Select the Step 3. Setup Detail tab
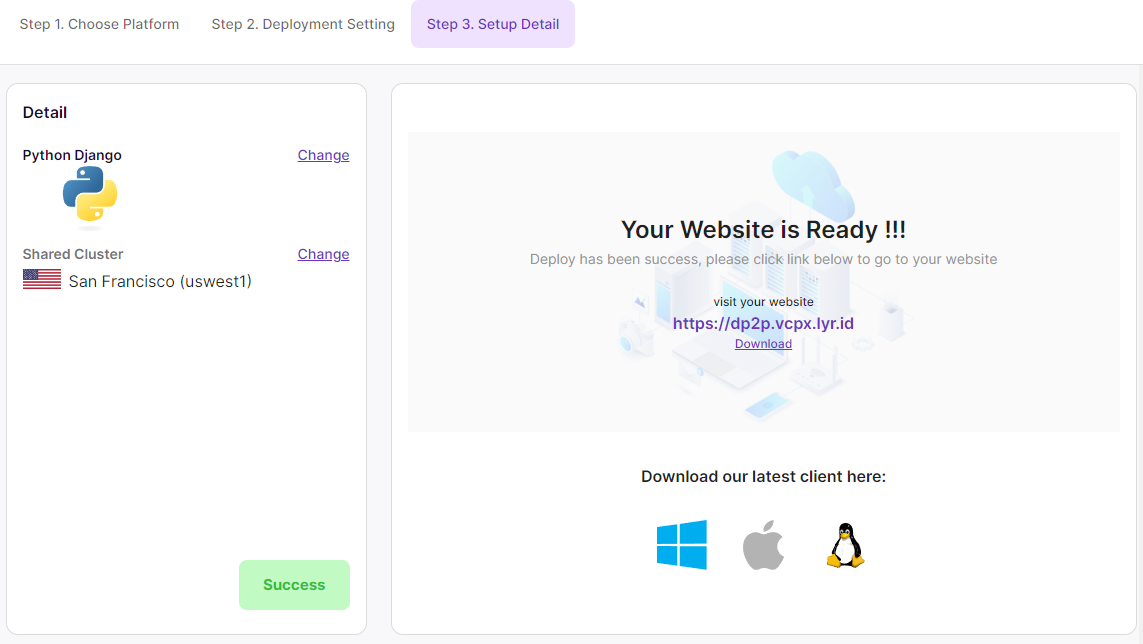Image resolution: width=1143 pixels, height=644 pixels. pos(493,24)
